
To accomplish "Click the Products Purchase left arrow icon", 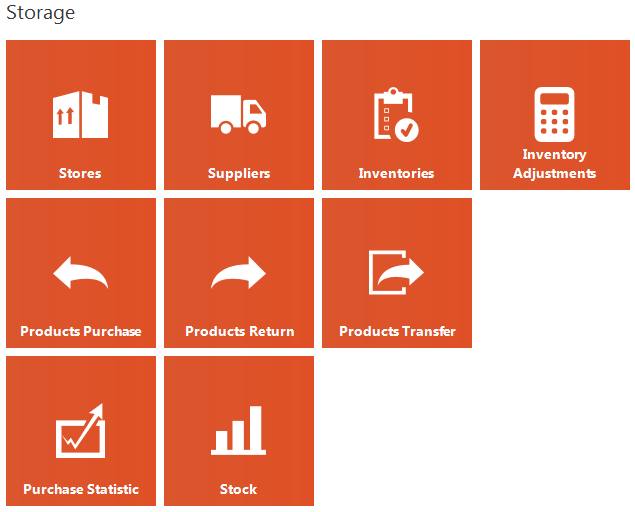I will click(80, 273).
